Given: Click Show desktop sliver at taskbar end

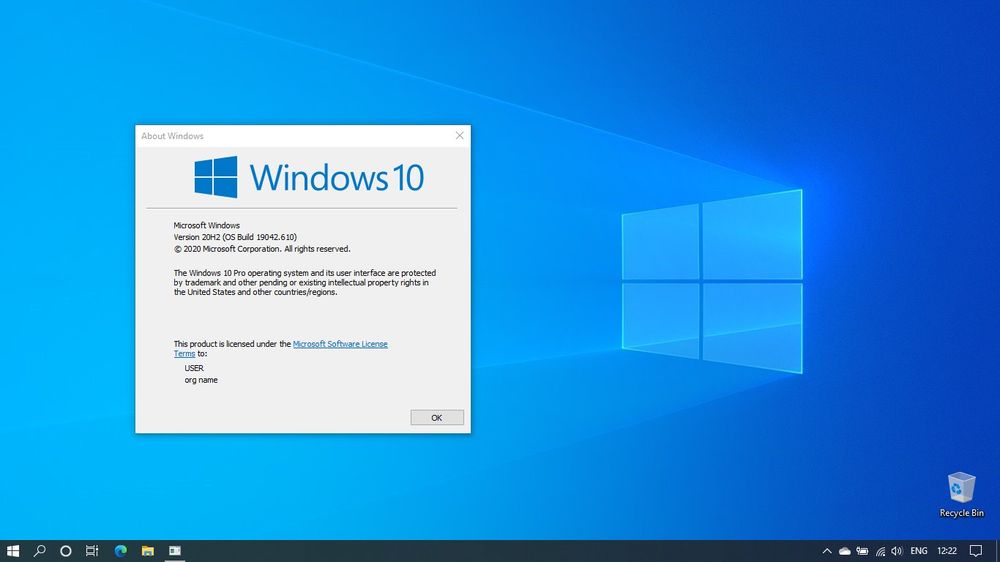Looking at the screenshot, I should (997, 551).
